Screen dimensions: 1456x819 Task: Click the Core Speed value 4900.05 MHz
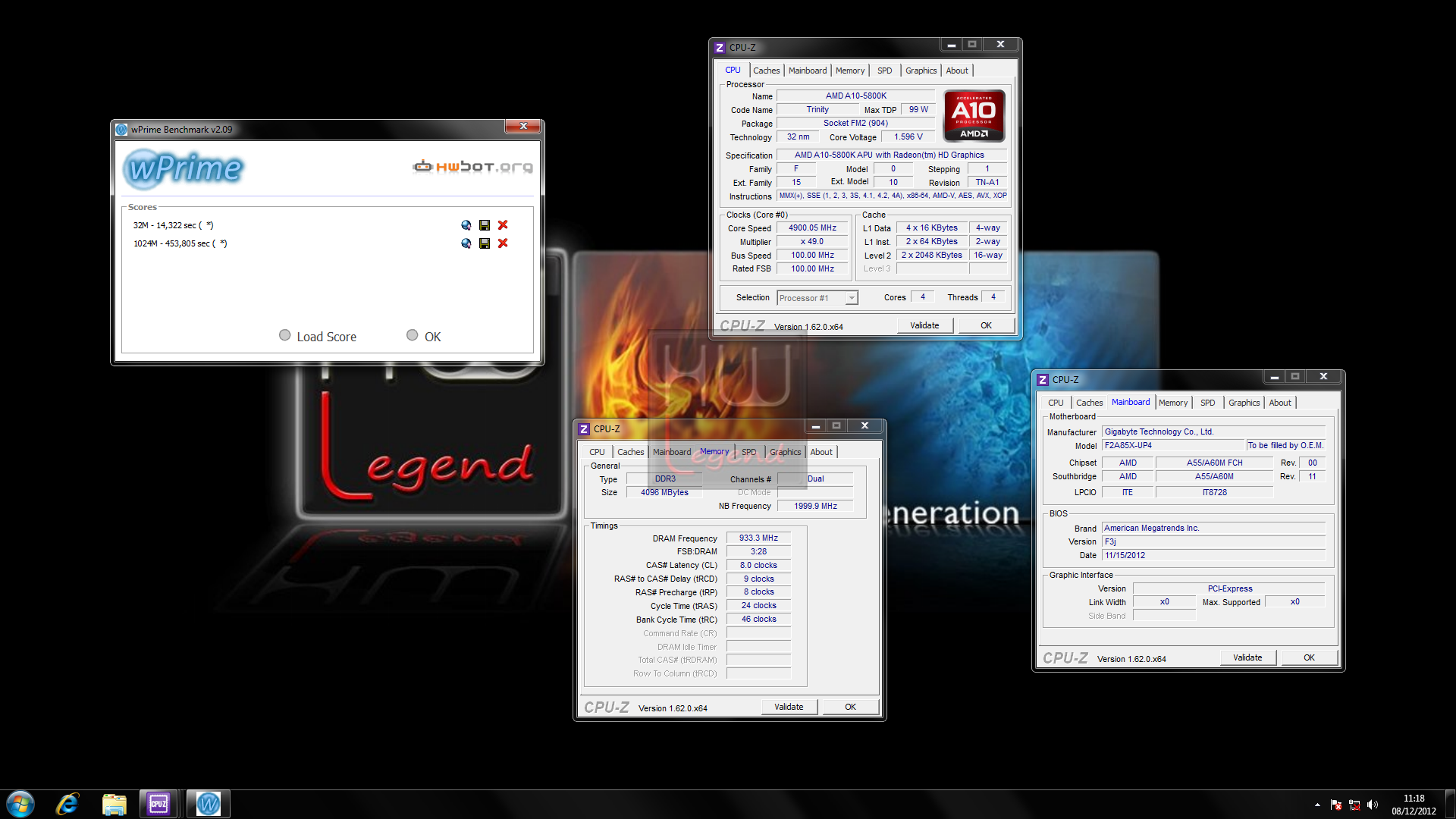(812, 228)
